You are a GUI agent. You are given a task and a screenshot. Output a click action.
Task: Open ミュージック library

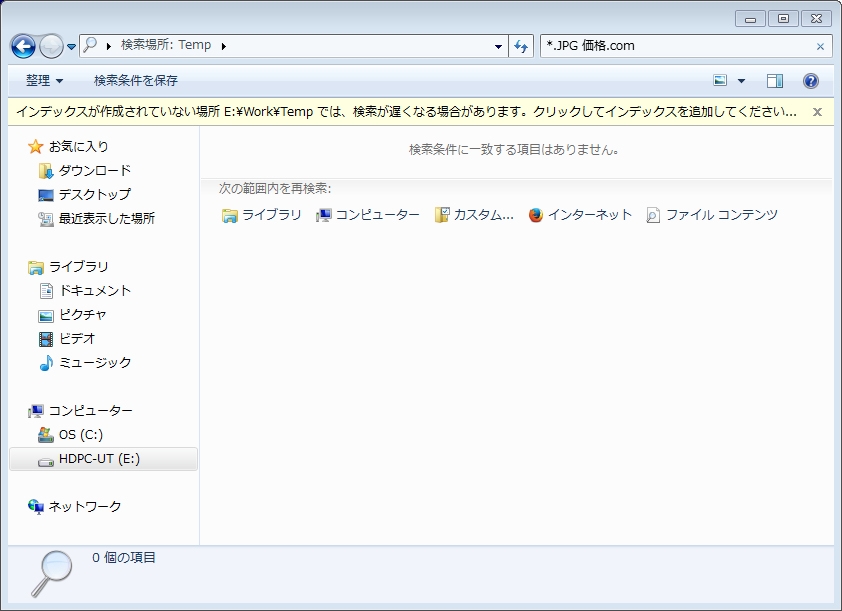click(95, 362)
